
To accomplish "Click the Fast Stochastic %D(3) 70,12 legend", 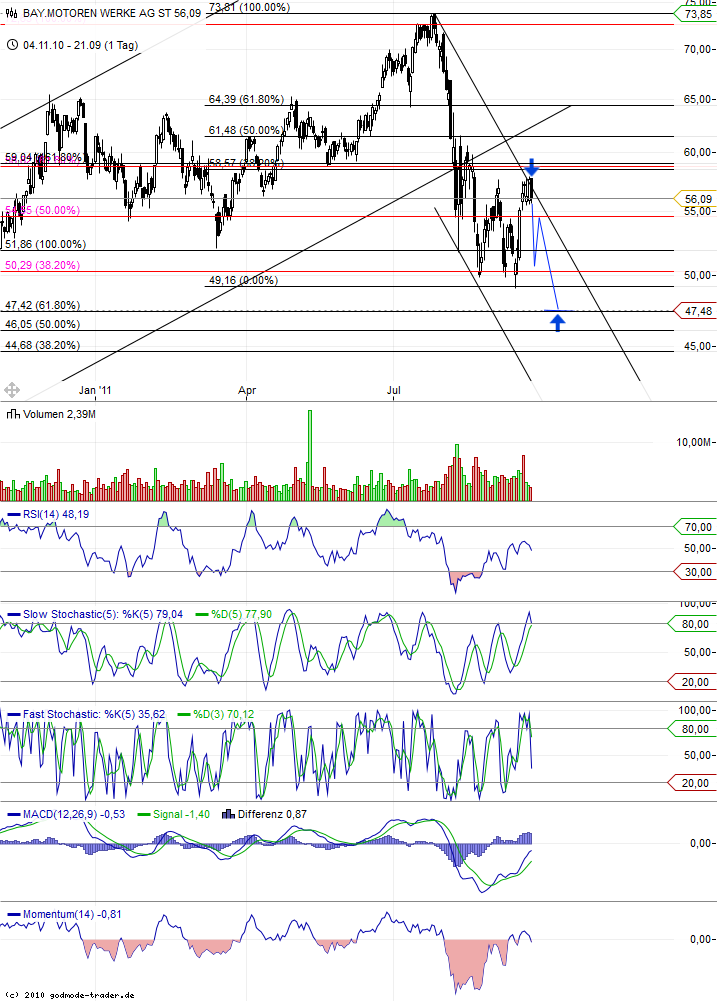I will pyautogui.click(x=216, y=714).
